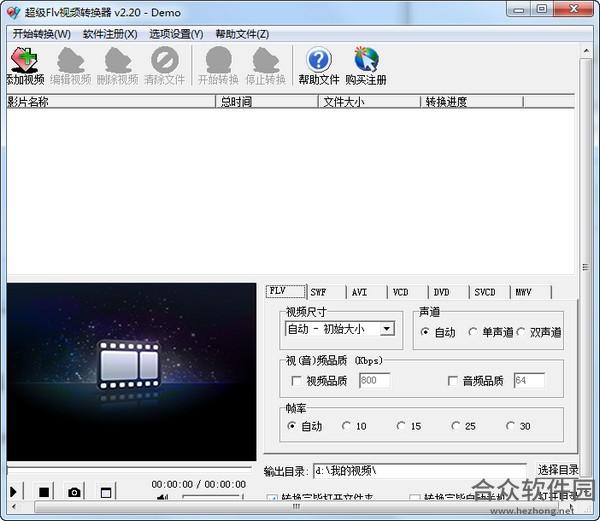
Task: Switch to the SVCD format tab
Action: tap(490, 292)
